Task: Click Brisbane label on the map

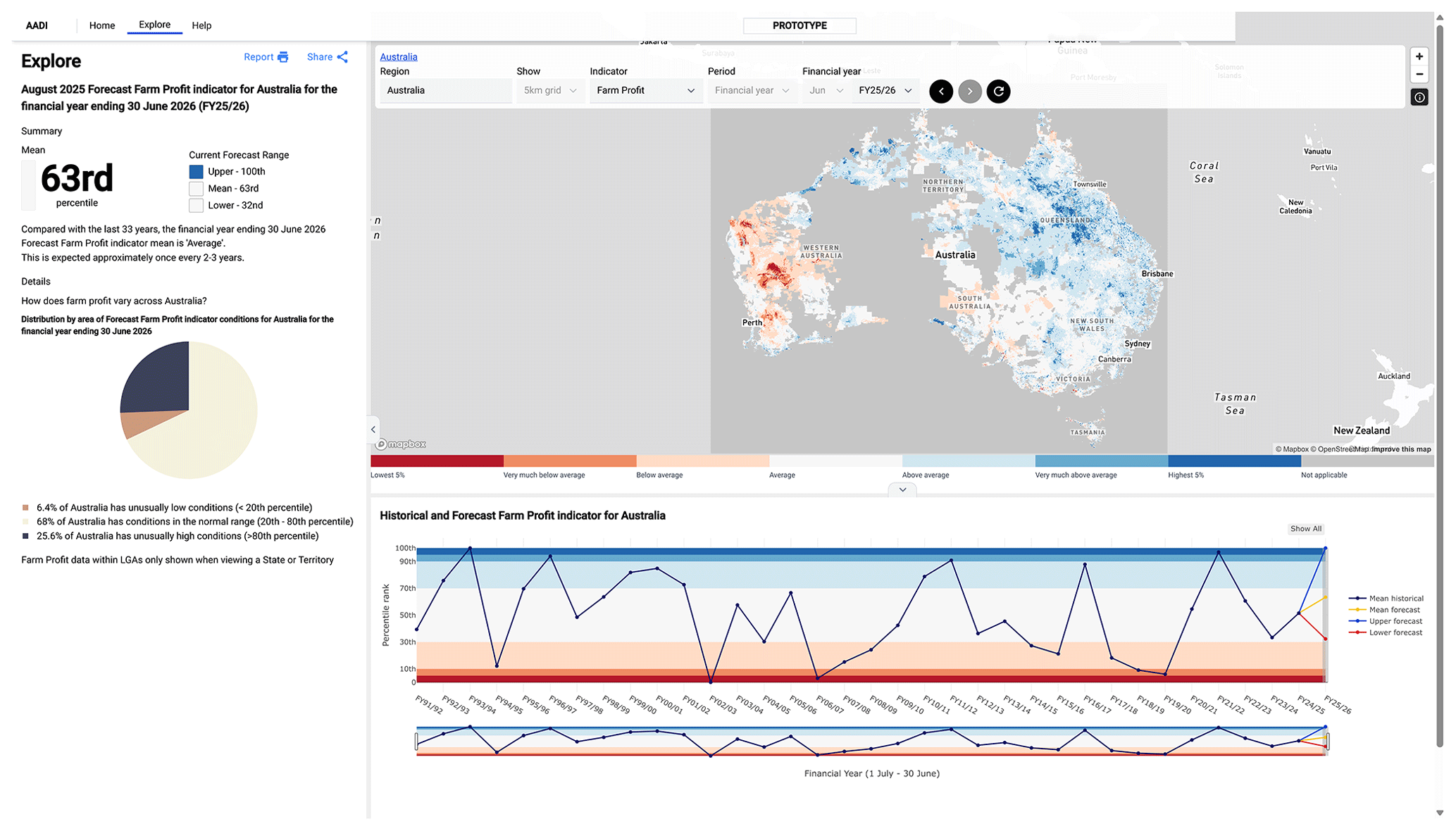Action: (1157, 274)
